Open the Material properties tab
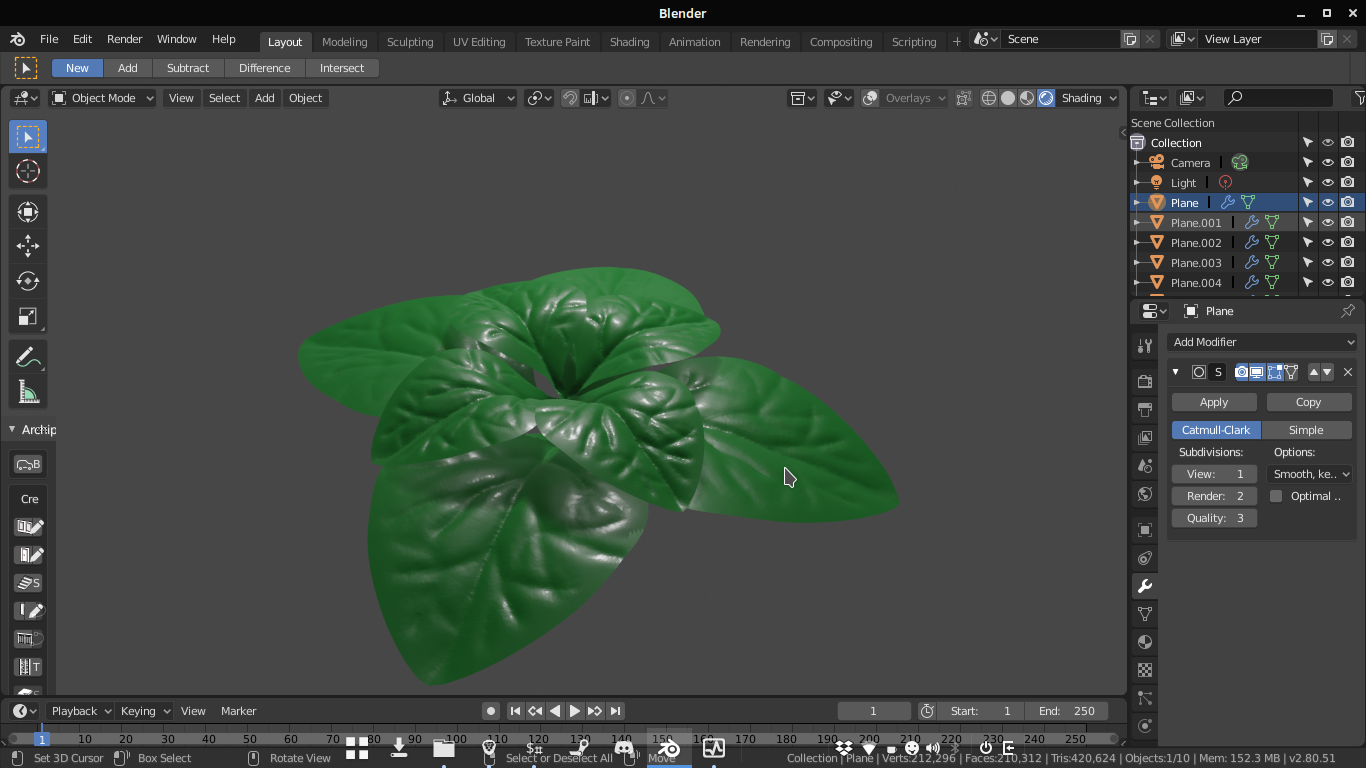Image resolution: width=1366 pixels, height=768 pixels. click(1145, 642)
